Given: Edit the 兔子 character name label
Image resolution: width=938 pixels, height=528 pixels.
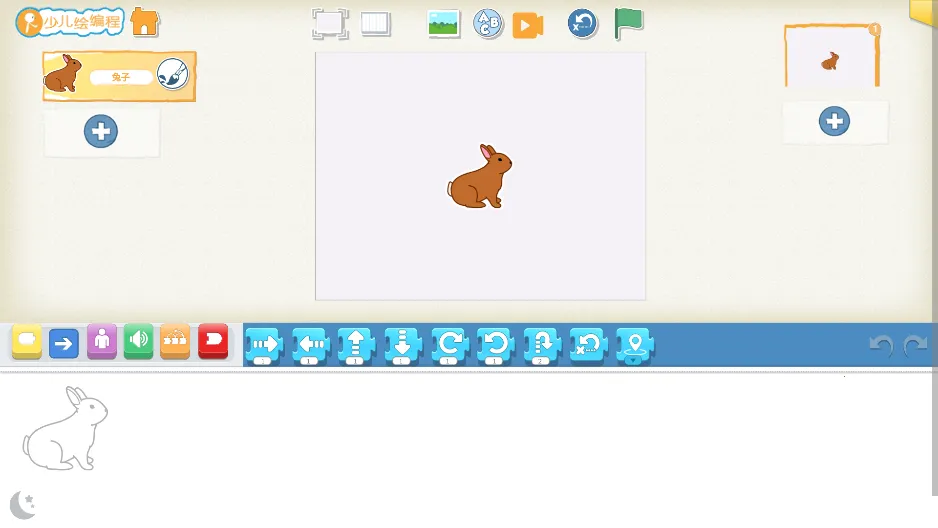Looking at the screenshot, I should pos(121,77).
